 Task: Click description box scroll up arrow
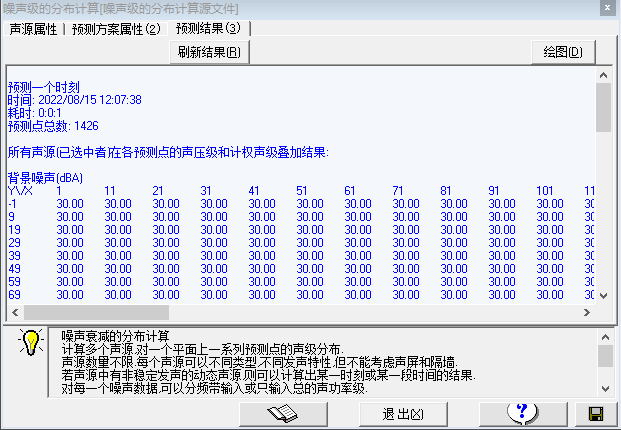606,337
